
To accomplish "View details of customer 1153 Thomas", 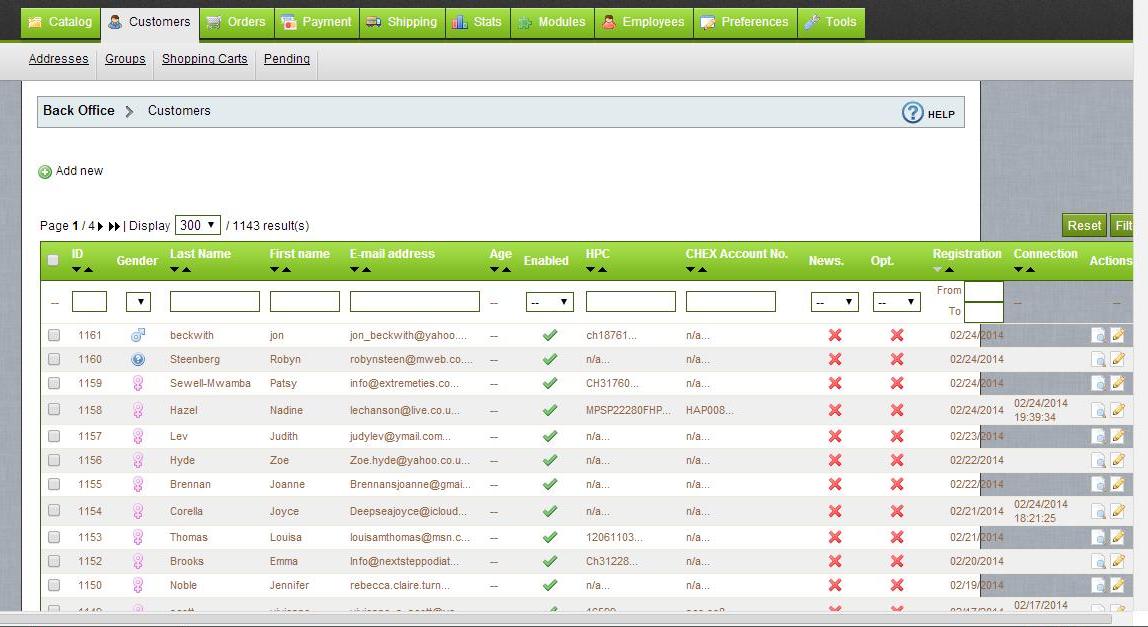I will [x=1098, y=538].
